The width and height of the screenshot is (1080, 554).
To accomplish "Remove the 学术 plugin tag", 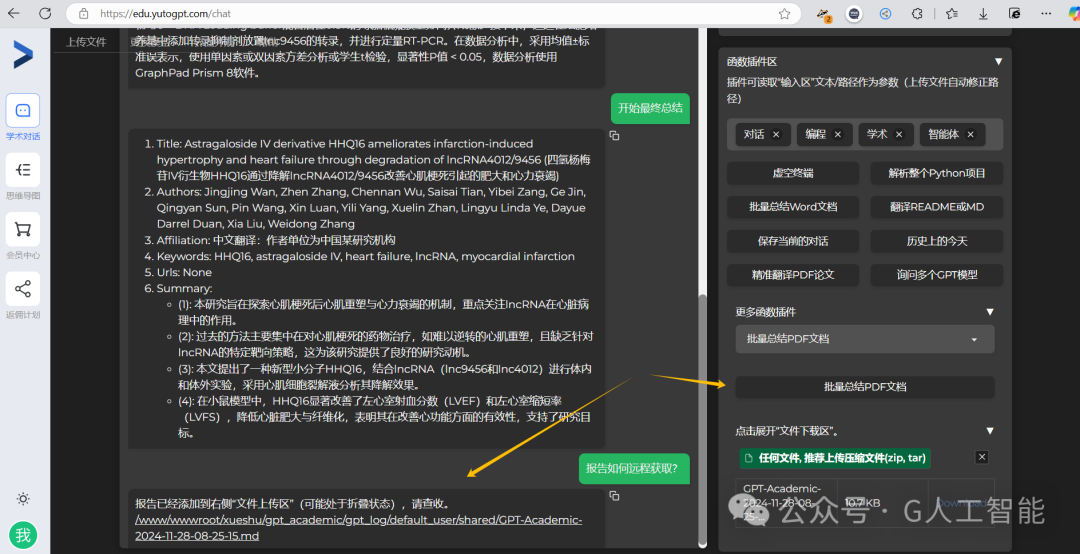I will pyautogui.click(x=899, y=134).
